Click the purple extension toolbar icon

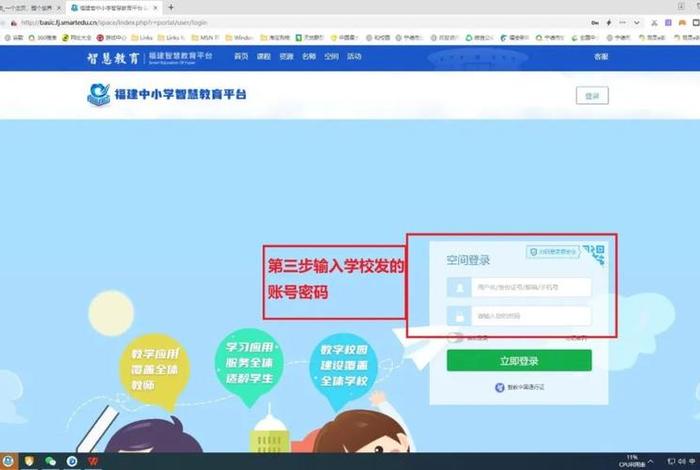(668, 23)
